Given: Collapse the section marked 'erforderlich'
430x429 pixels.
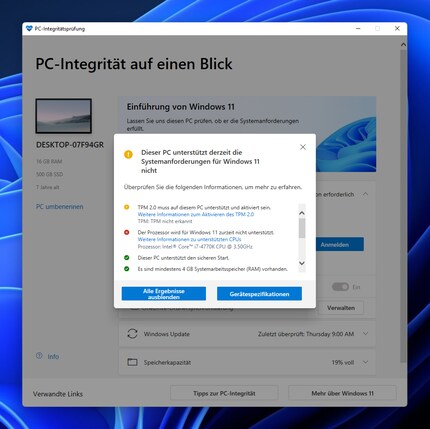Looking at the screenshot, I should click(366, 194).
